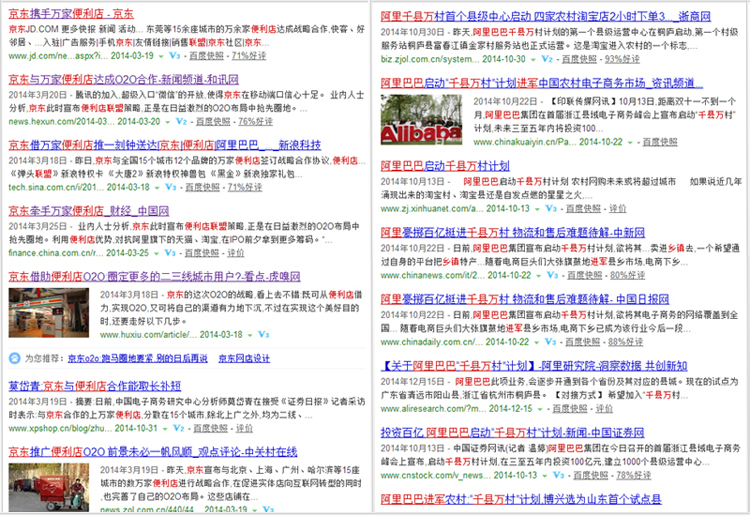The height and width of the screenshot is (516, 750).
Task: Click V3 badge on www.cnstock.com result
Action: click(x=559, y=475)
